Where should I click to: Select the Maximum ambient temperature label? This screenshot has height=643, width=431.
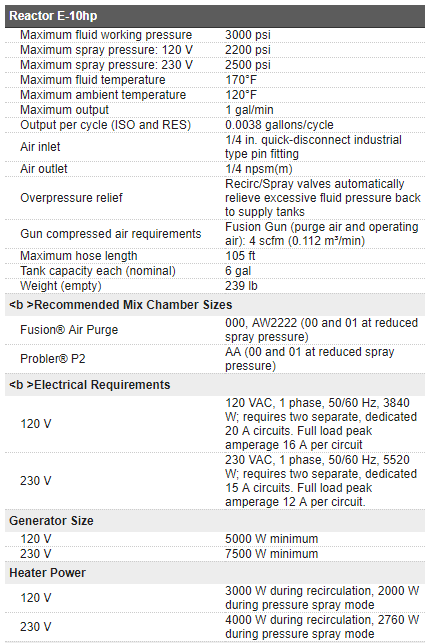pos(103,95)
